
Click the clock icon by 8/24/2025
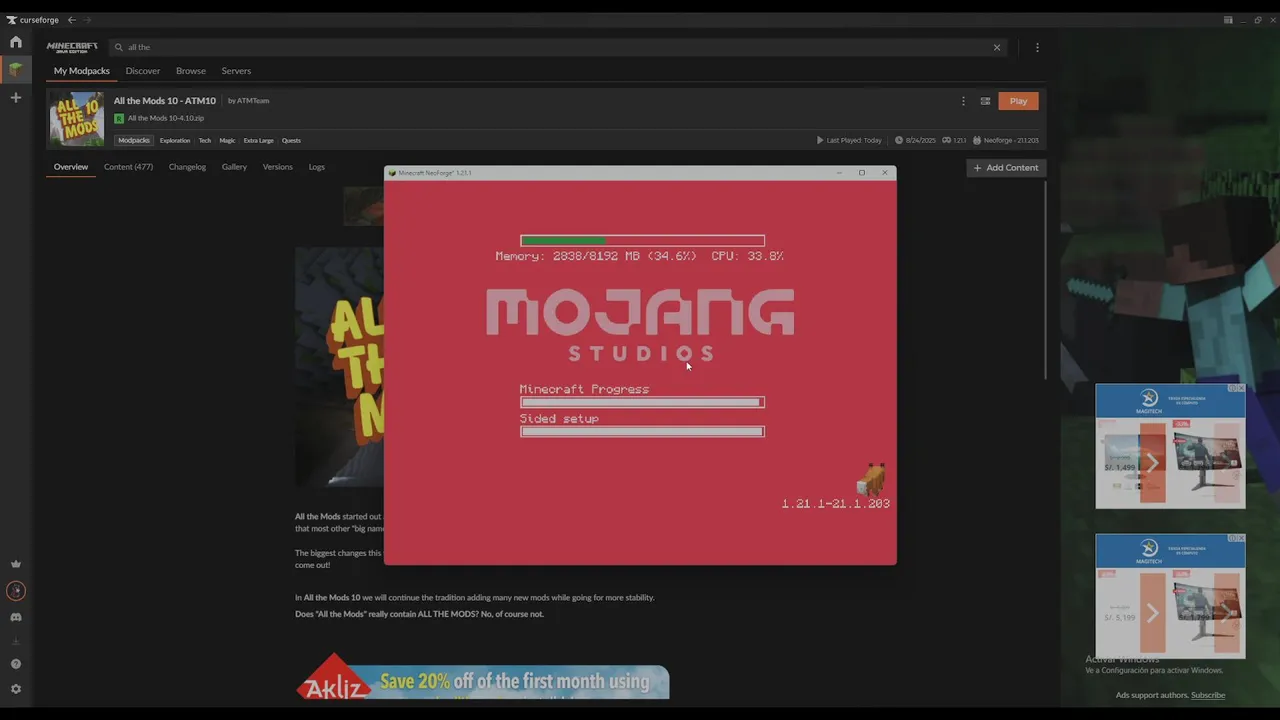coord(899,140)
